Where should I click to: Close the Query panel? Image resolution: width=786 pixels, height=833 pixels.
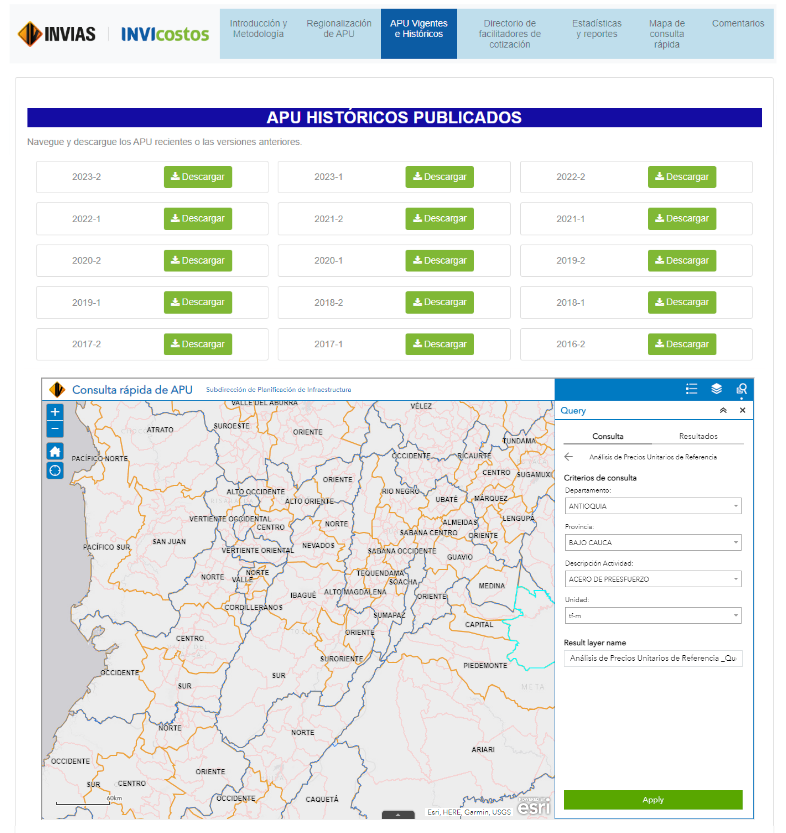[x=742, y=411]
